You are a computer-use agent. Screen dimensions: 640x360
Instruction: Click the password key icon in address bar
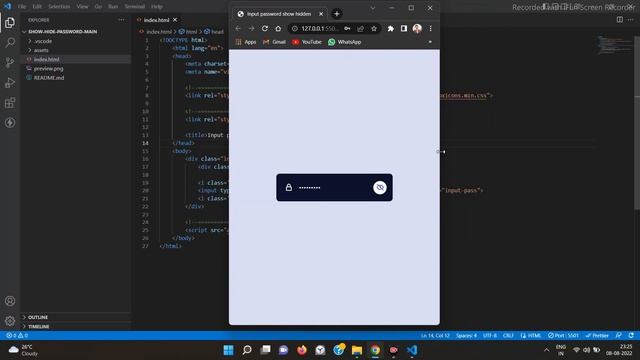[347, 29]
